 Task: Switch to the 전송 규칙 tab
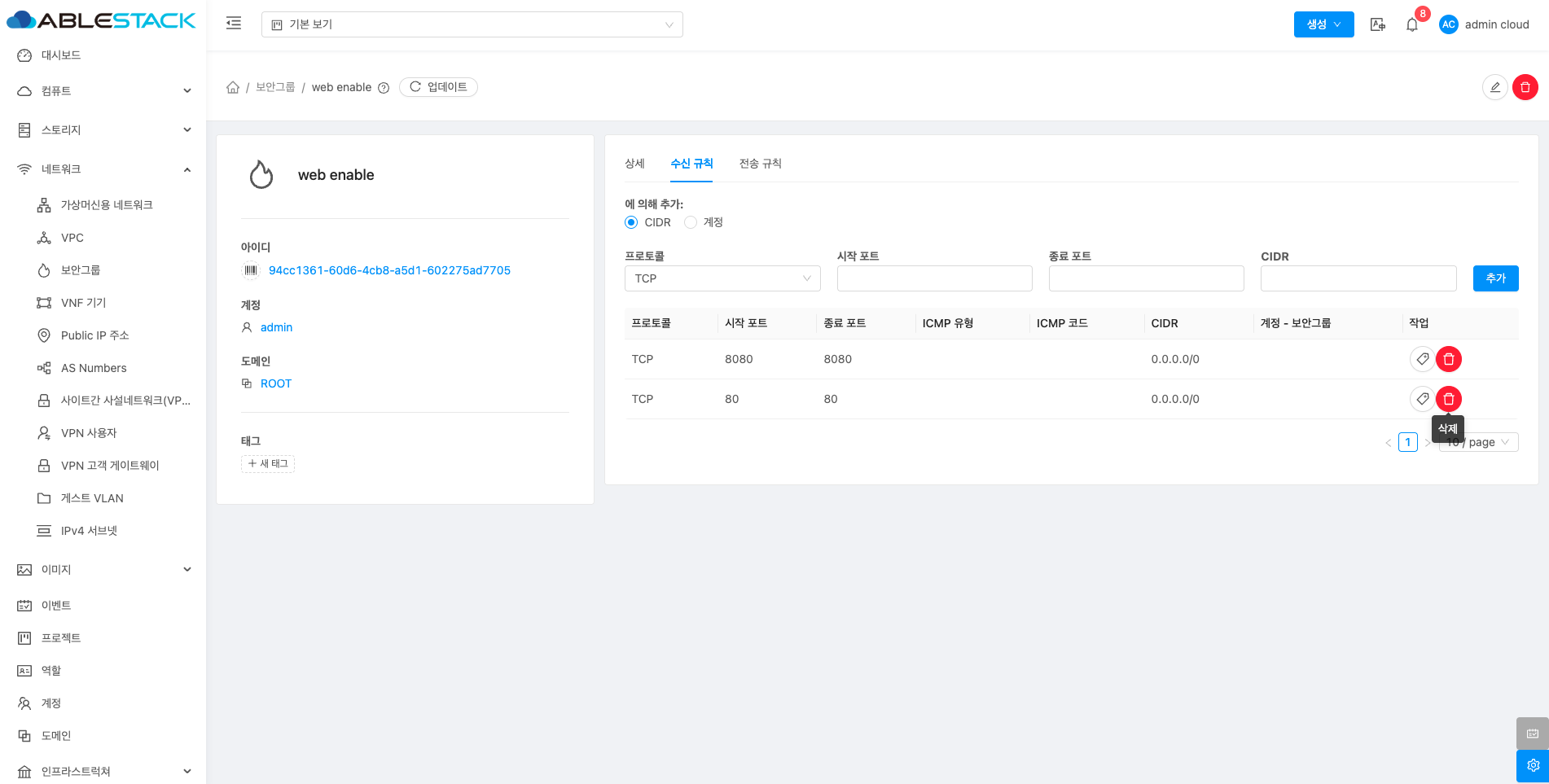coord(760,164)
